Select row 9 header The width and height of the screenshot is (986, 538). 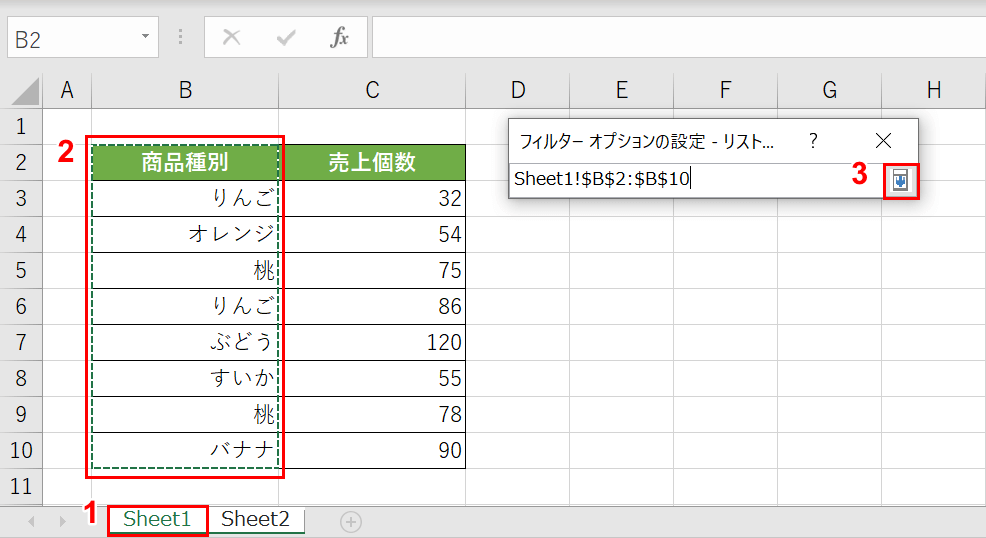(21, 414)
